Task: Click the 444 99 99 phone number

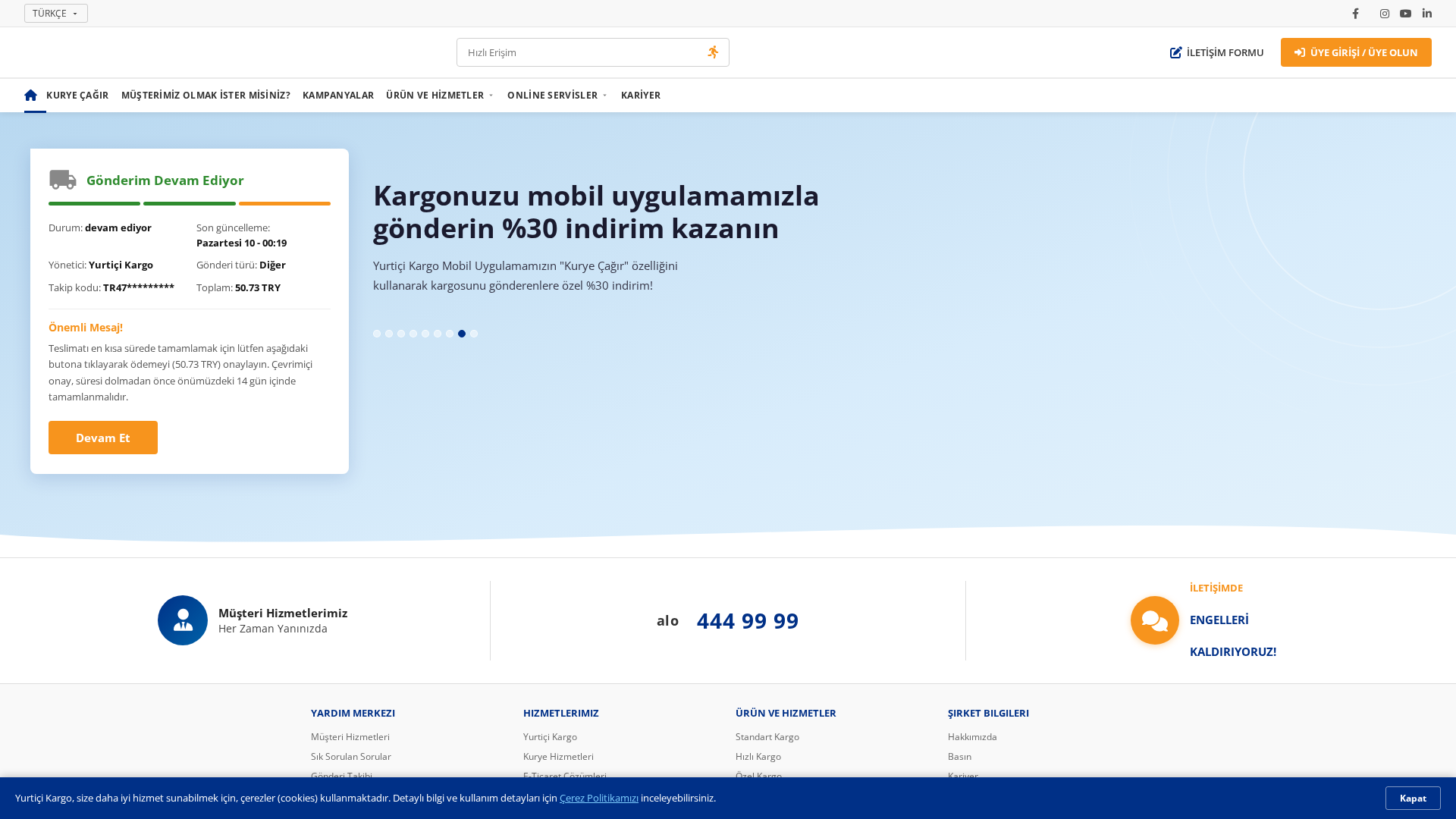Action: coord(748,620)
